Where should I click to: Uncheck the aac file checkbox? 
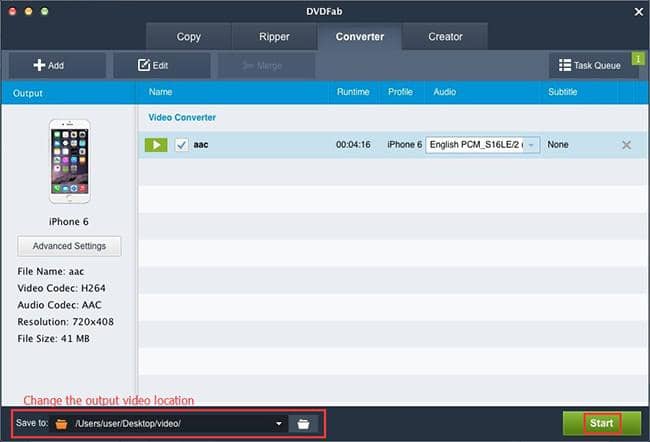click(x=181, y=145)
